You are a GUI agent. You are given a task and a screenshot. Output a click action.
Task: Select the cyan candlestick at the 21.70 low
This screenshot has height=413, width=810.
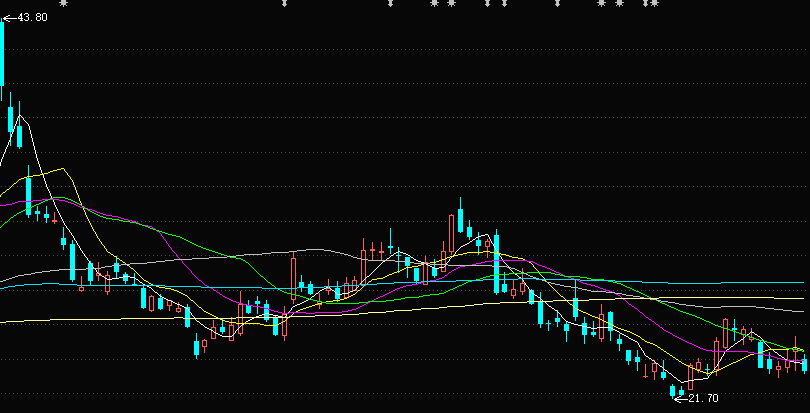coord(673,391)
